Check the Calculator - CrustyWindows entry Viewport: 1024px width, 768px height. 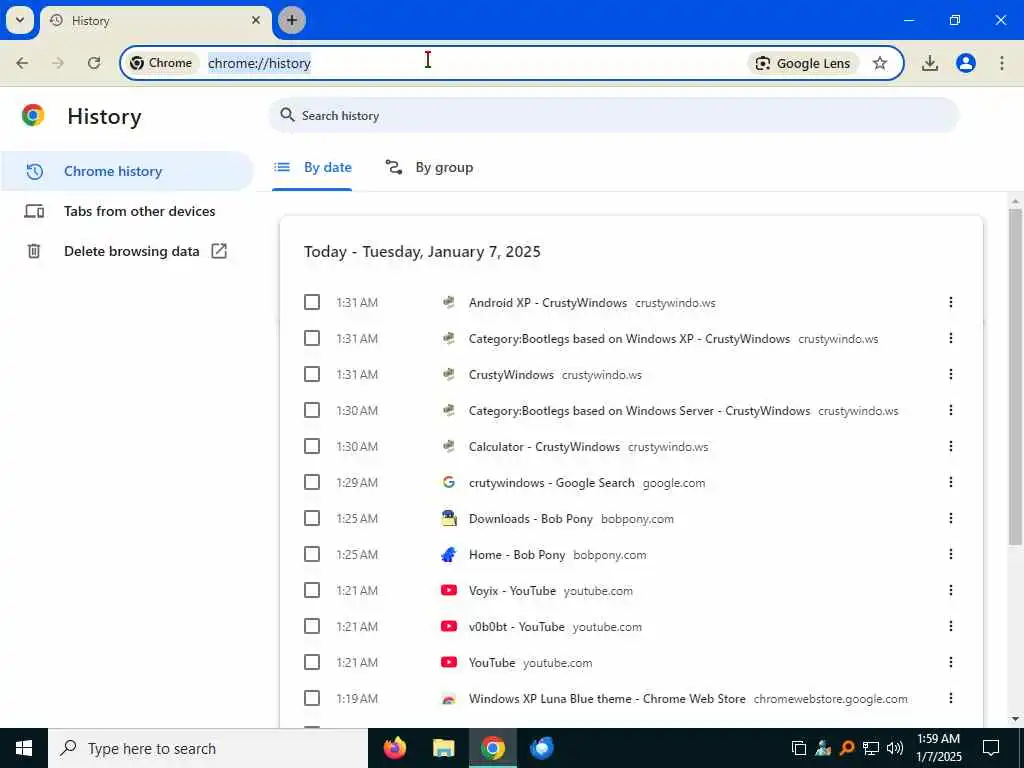(x=312, y=446)
